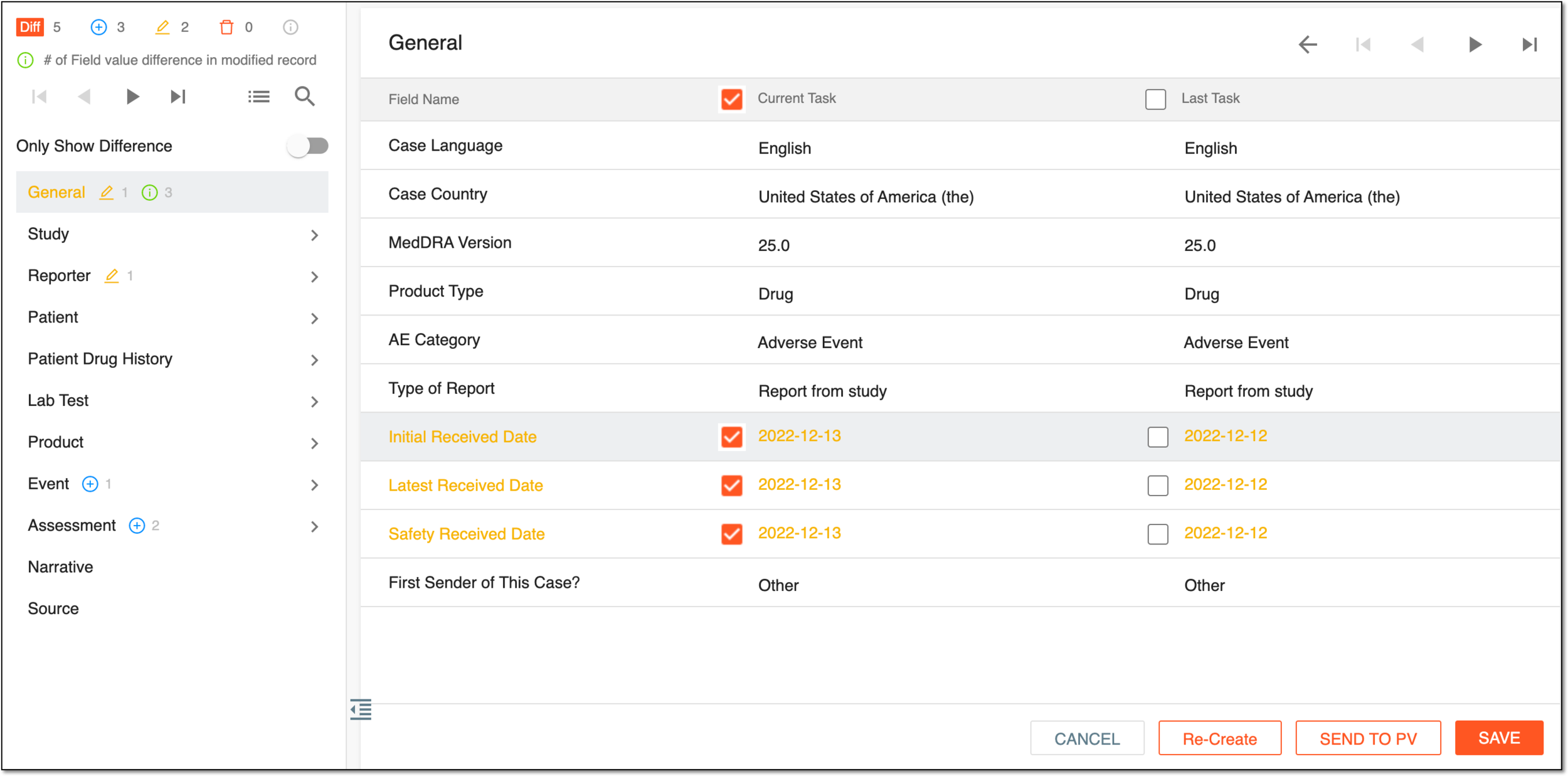
Task: Expand the Lab Test section chevron
Action: tap(315, 401)
